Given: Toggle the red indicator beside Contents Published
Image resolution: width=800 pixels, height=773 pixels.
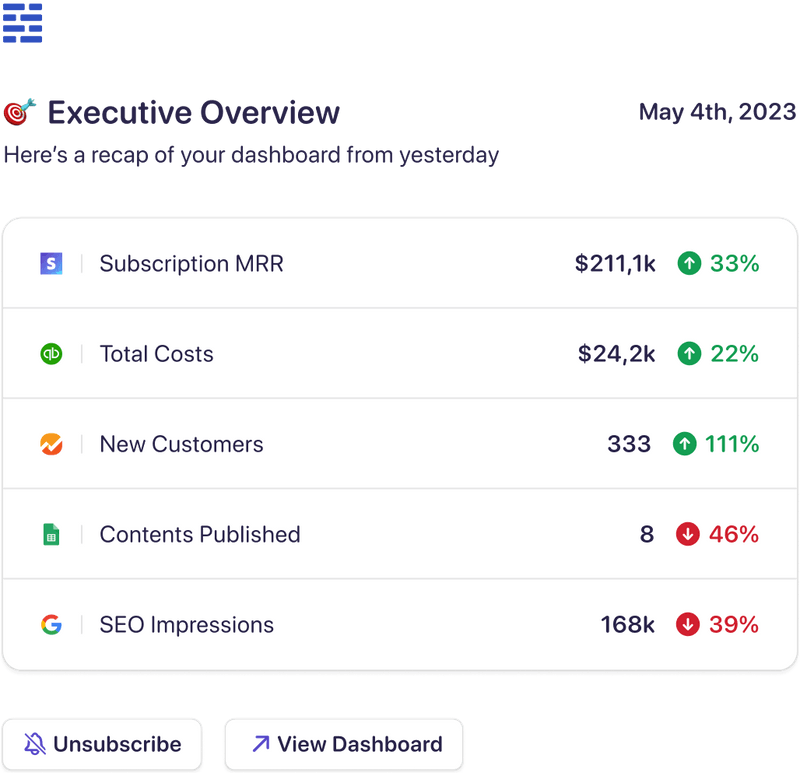Looking at the screenshot, I should tap(690, 534).
